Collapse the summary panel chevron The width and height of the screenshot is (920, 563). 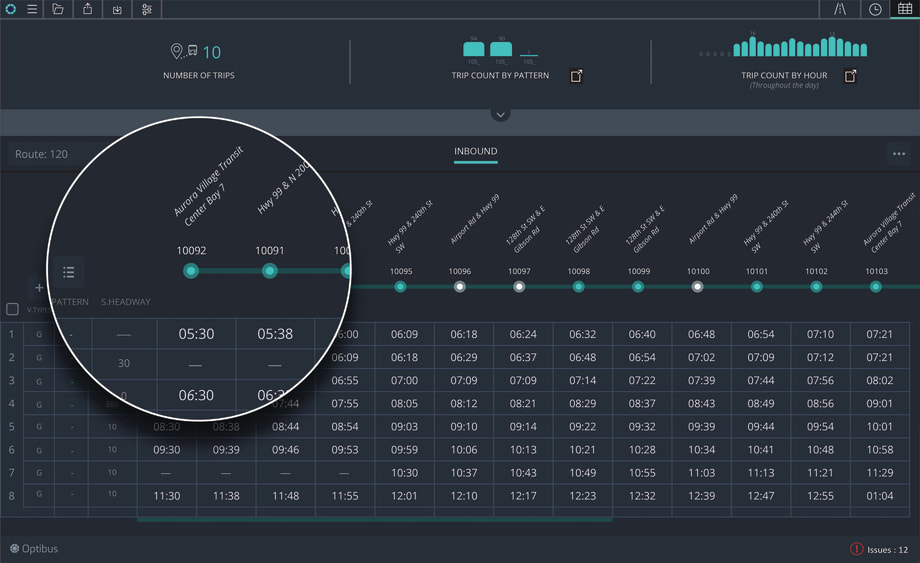pos(500,115)
